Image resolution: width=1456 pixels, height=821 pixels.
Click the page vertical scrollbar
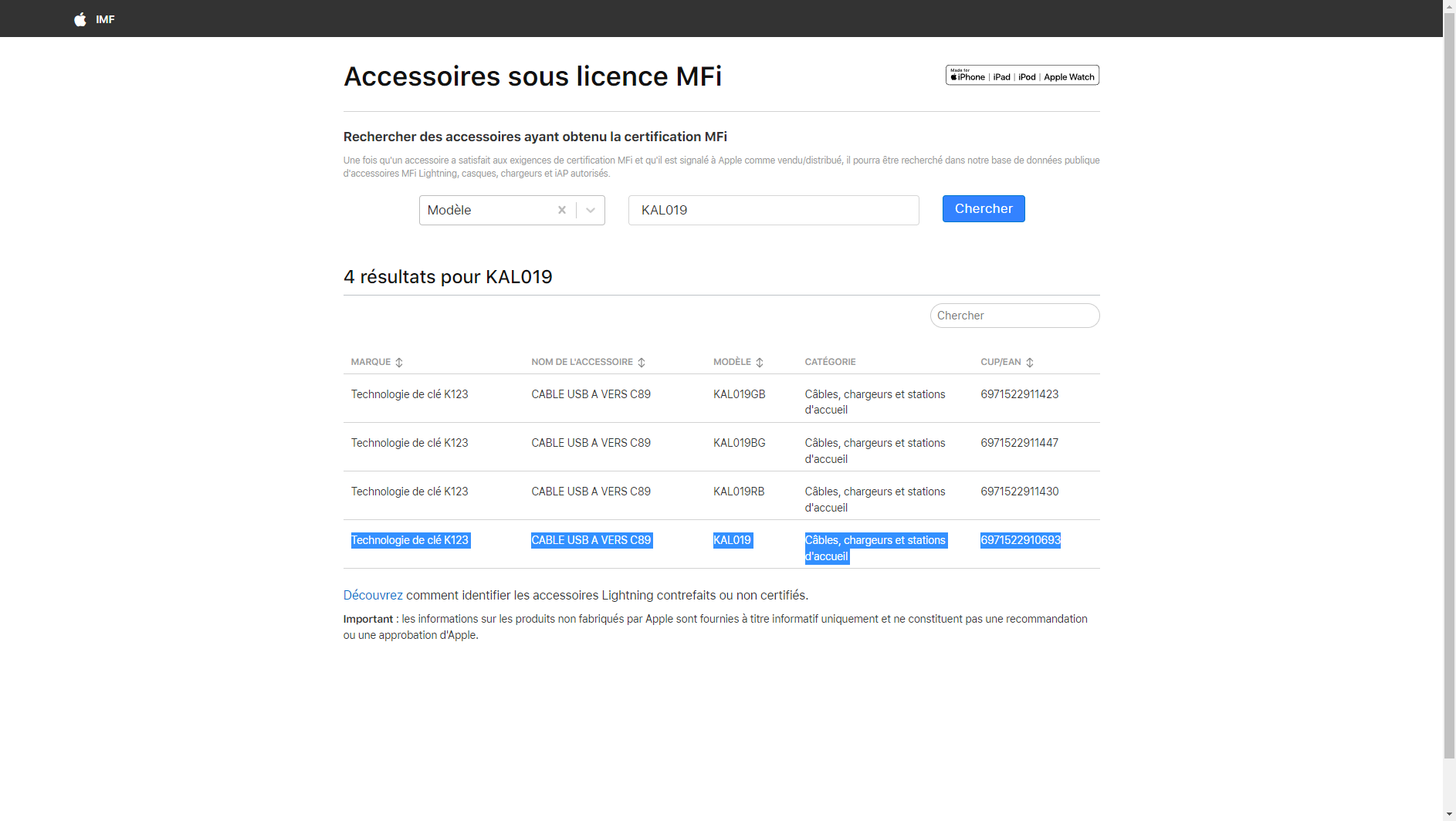point(1449,386)
